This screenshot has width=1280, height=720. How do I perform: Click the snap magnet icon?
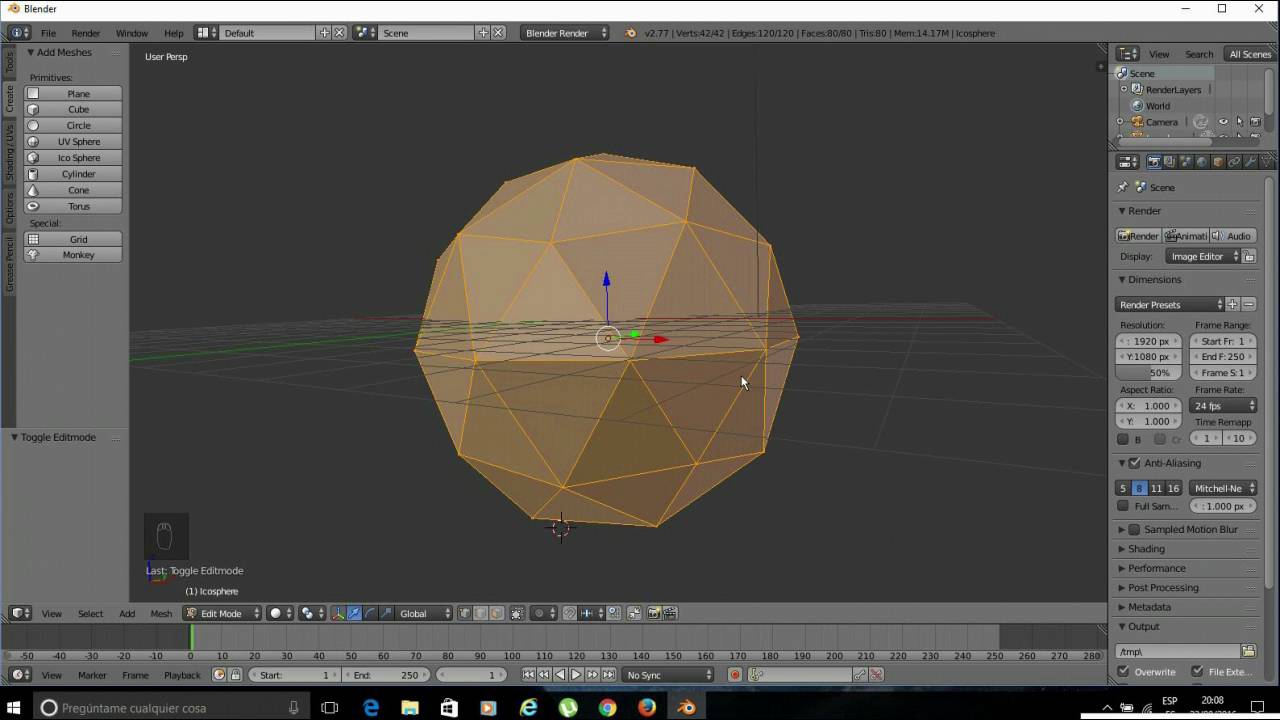tap(569, 613)
